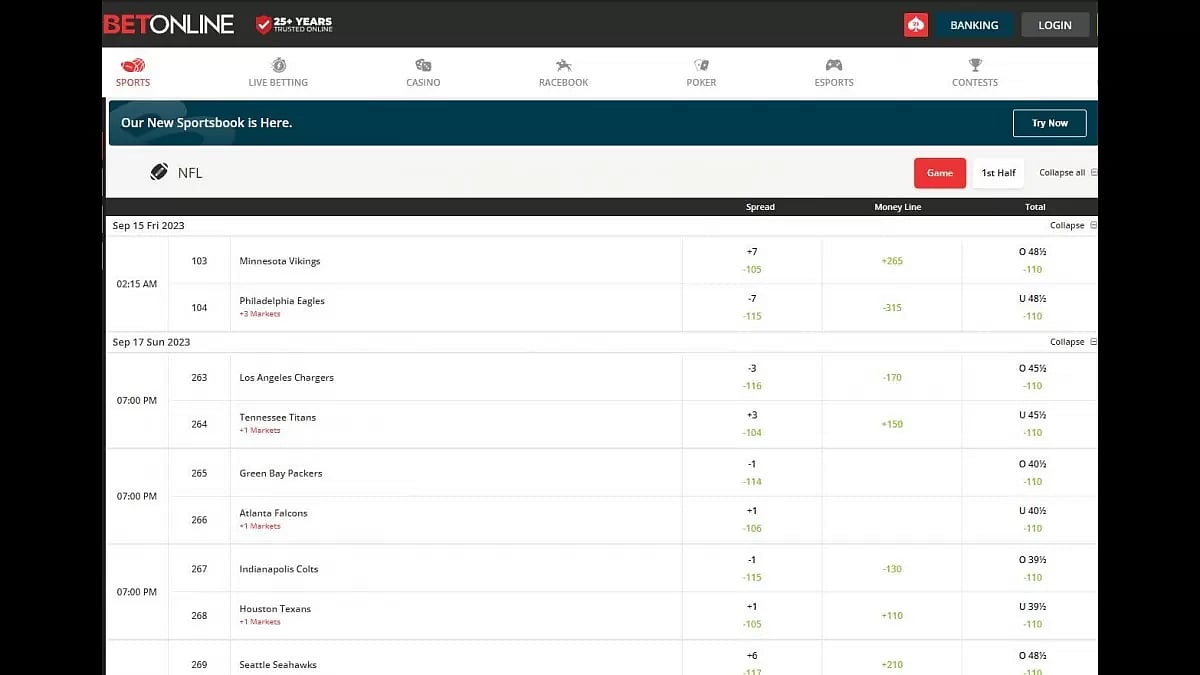Screen dimensions: 1200x675
Task: Click the red poker spade icon
Action: click(916, 25)
